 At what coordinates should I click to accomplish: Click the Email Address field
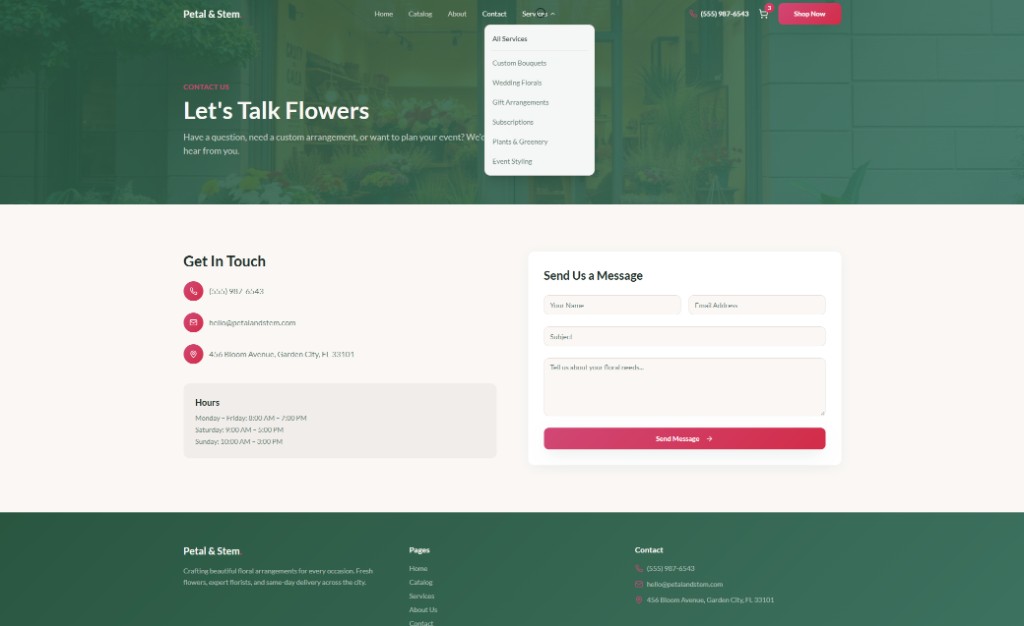(x=756, y=305)
